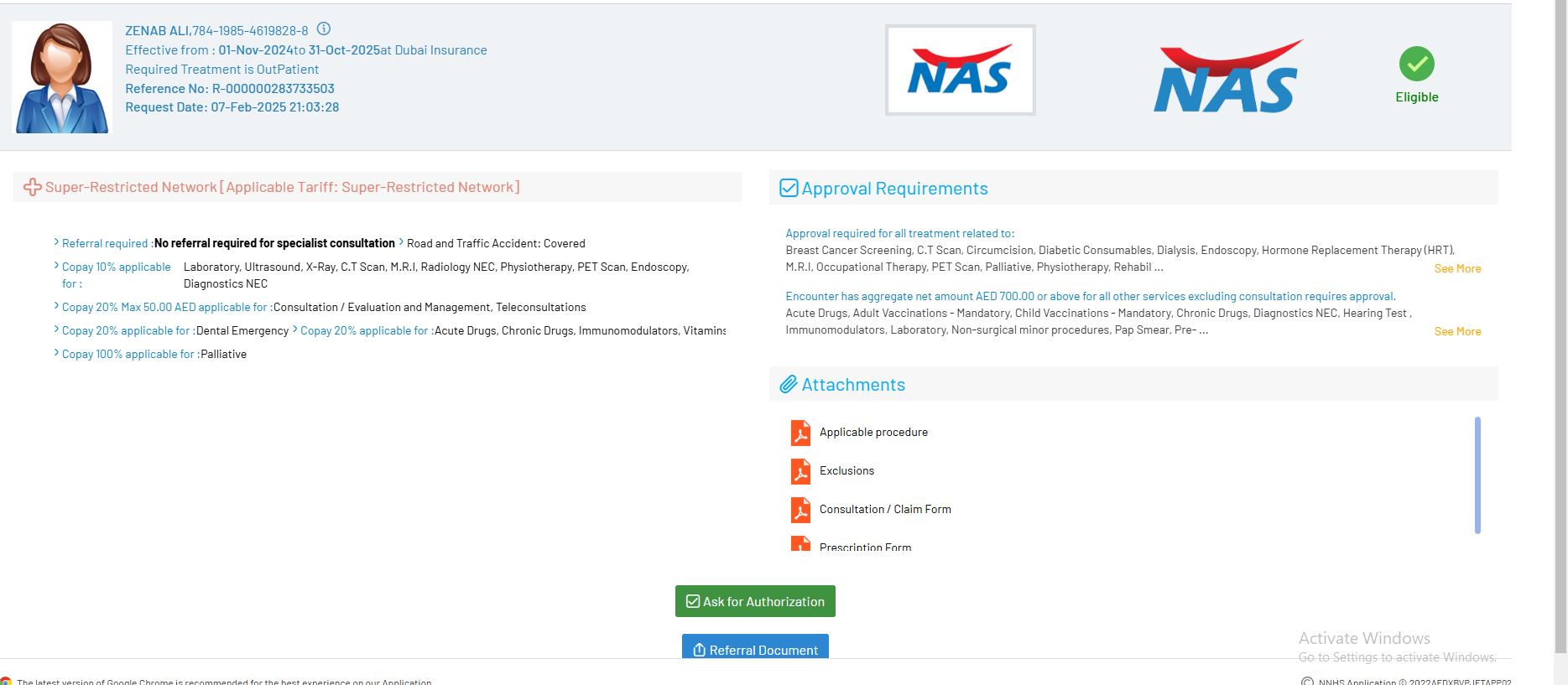Click the Referral Document button
1568x685 pixels.
[x=755, y=646]
